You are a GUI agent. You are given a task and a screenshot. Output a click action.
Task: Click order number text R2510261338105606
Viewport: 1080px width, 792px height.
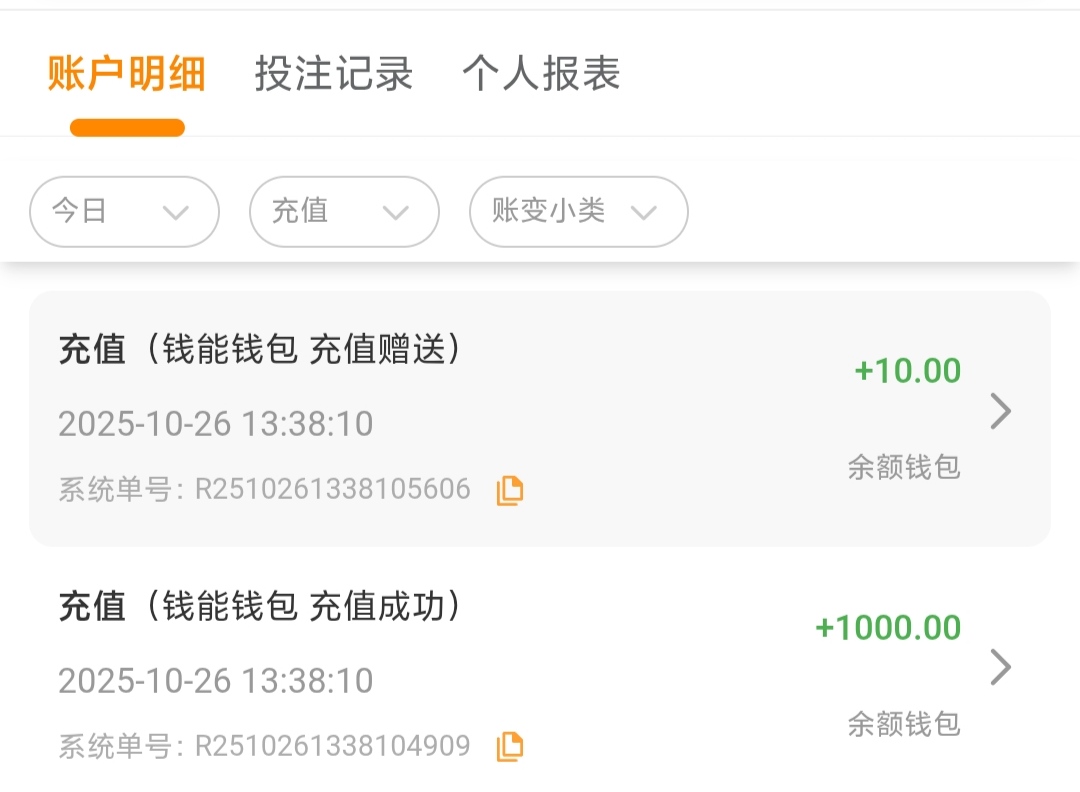(x=332, y=489)
